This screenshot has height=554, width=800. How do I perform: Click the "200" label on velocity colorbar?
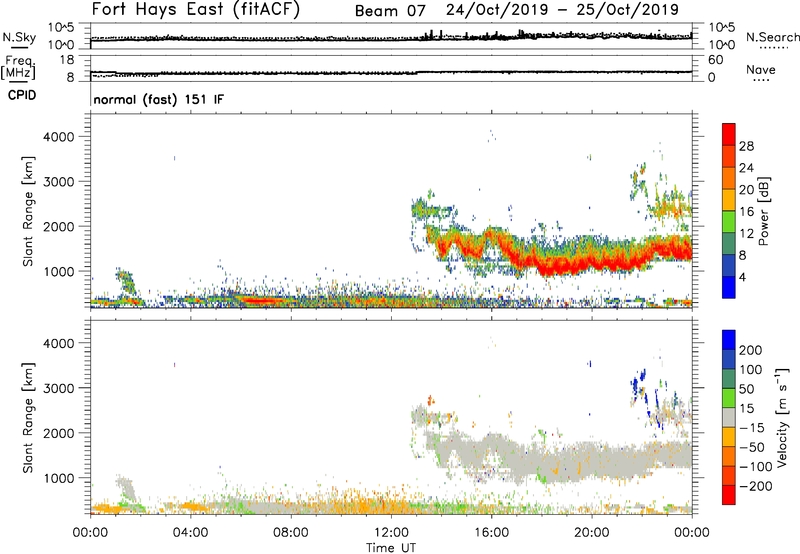click(751, 350)
